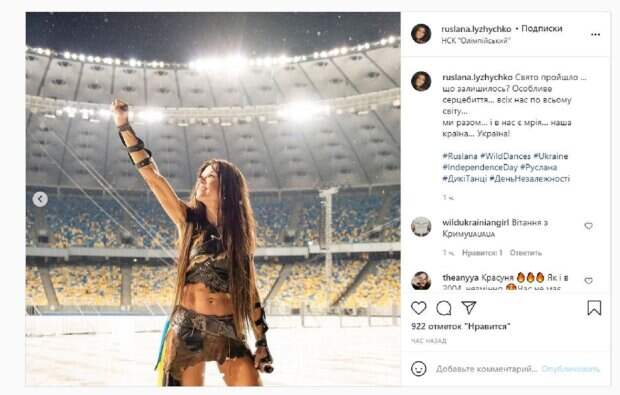
Task: Like theanyya's comment heart
Action: coord(588,280)
